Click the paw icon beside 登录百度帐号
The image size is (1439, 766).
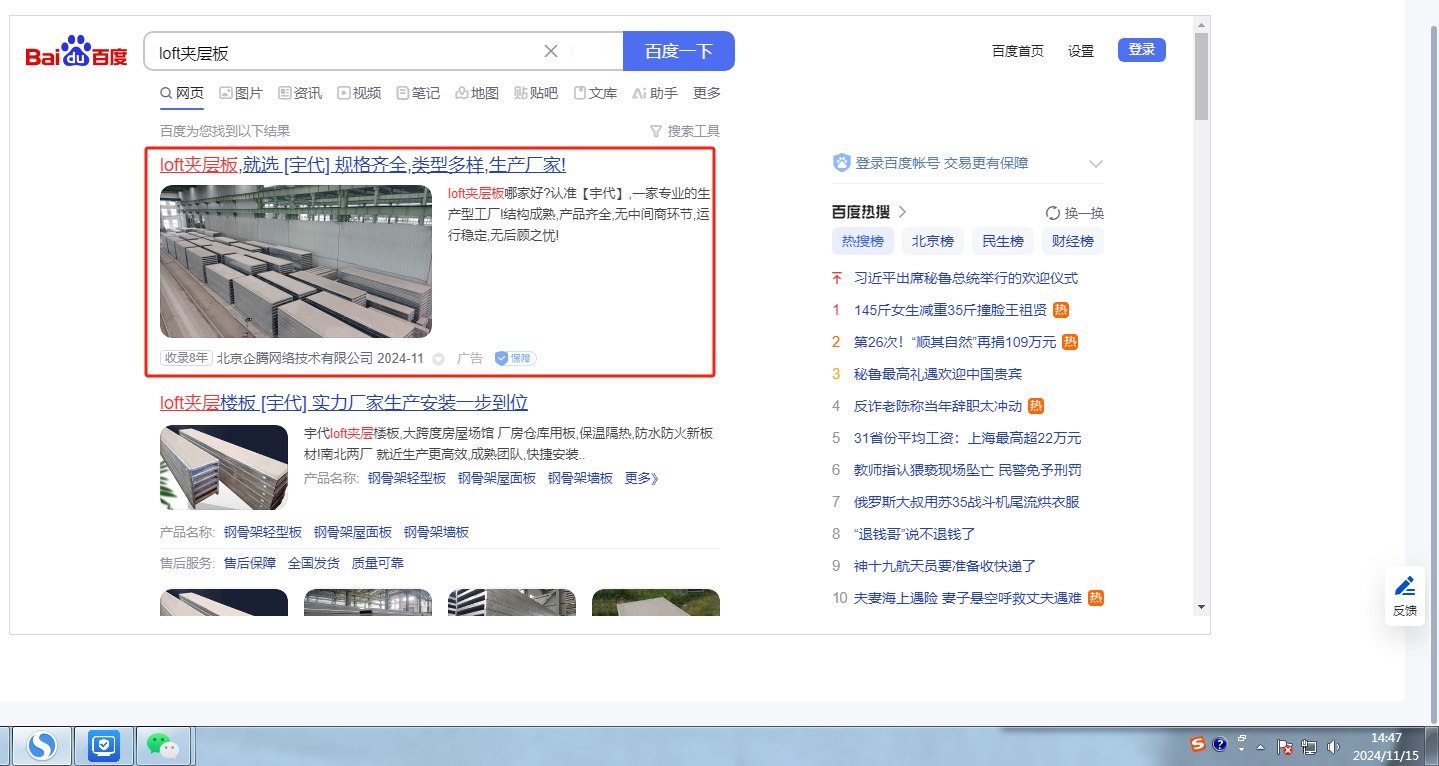point(842,163)
